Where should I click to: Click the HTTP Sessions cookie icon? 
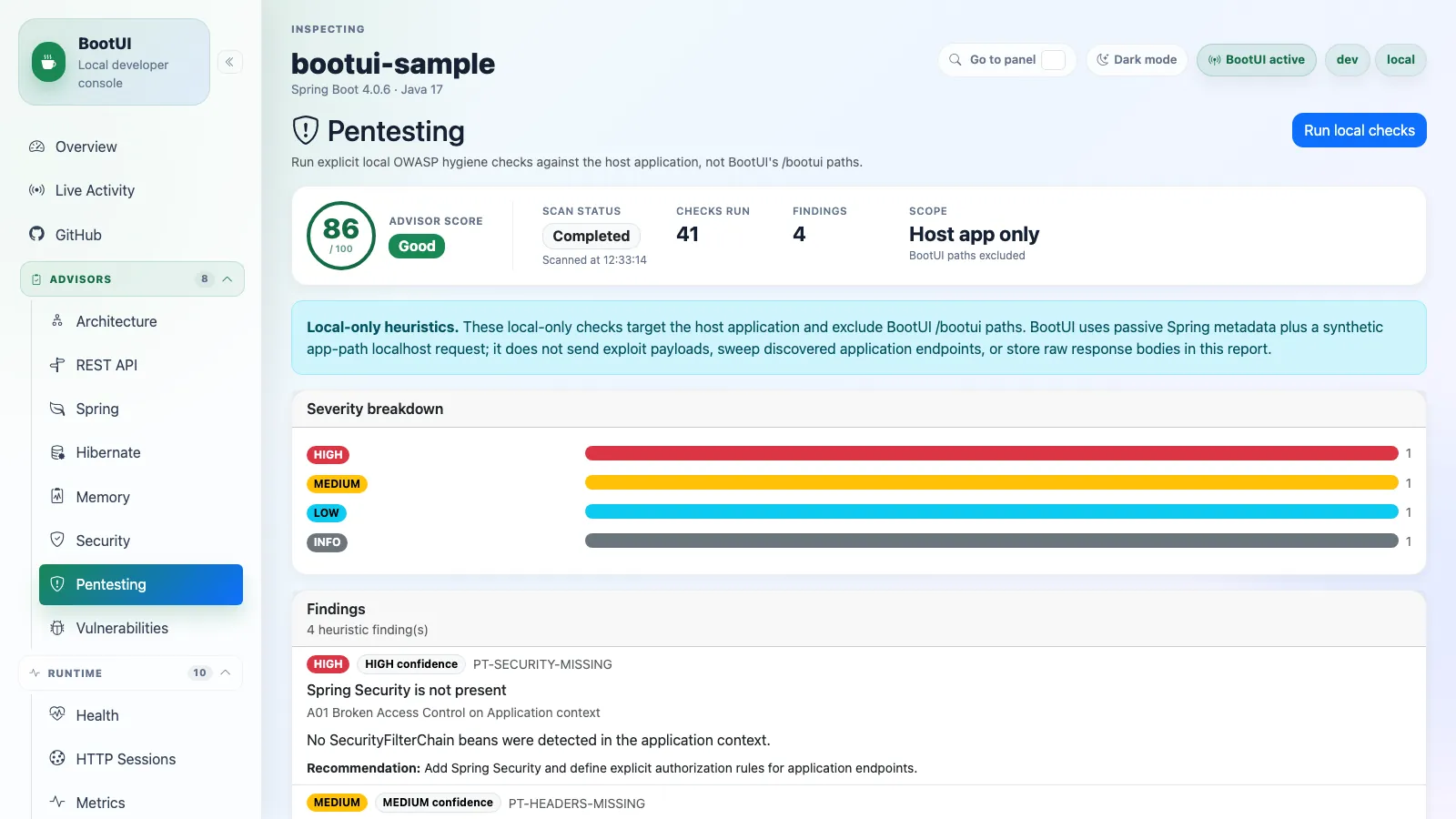pos(57,758)
